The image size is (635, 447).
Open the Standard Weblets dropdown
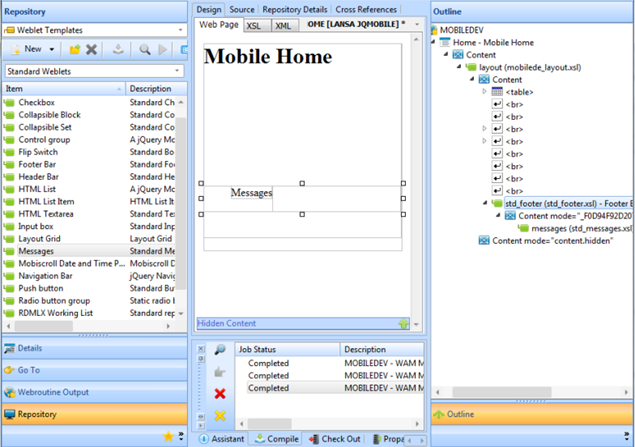tap(177, 71)
